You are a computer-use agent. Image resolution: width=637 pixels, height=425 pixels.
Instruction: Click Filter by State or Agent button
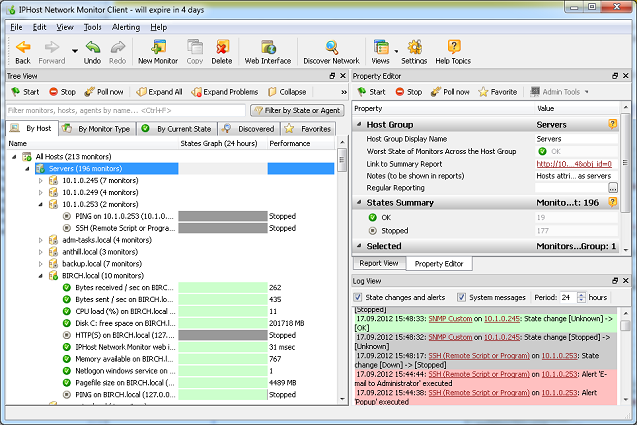click(x=297, y=111)
